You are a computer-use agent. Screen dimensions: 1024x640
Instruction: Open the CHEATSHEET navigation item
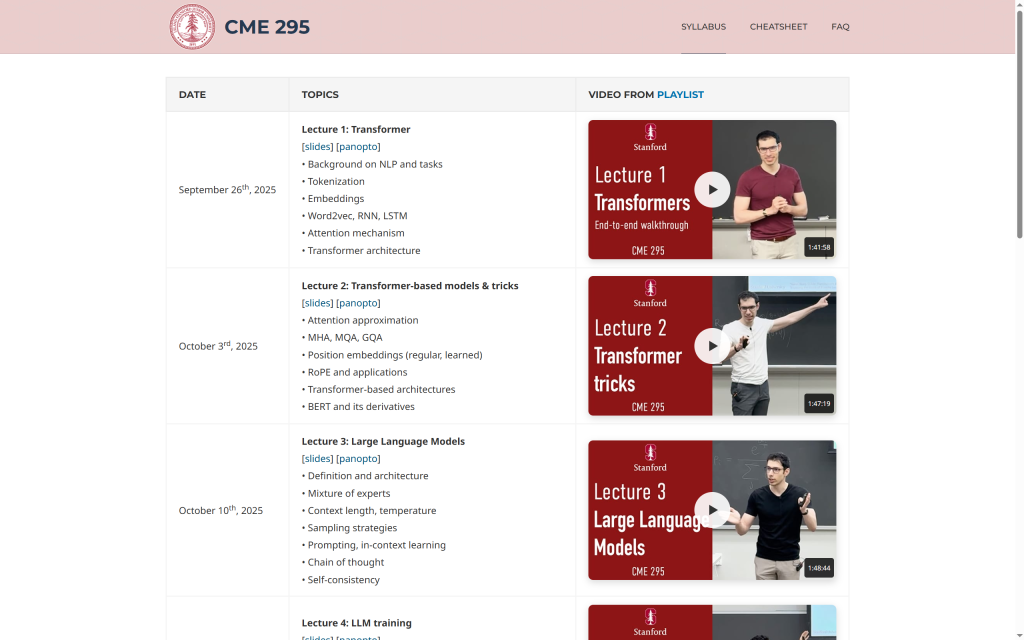pos(778,27)
